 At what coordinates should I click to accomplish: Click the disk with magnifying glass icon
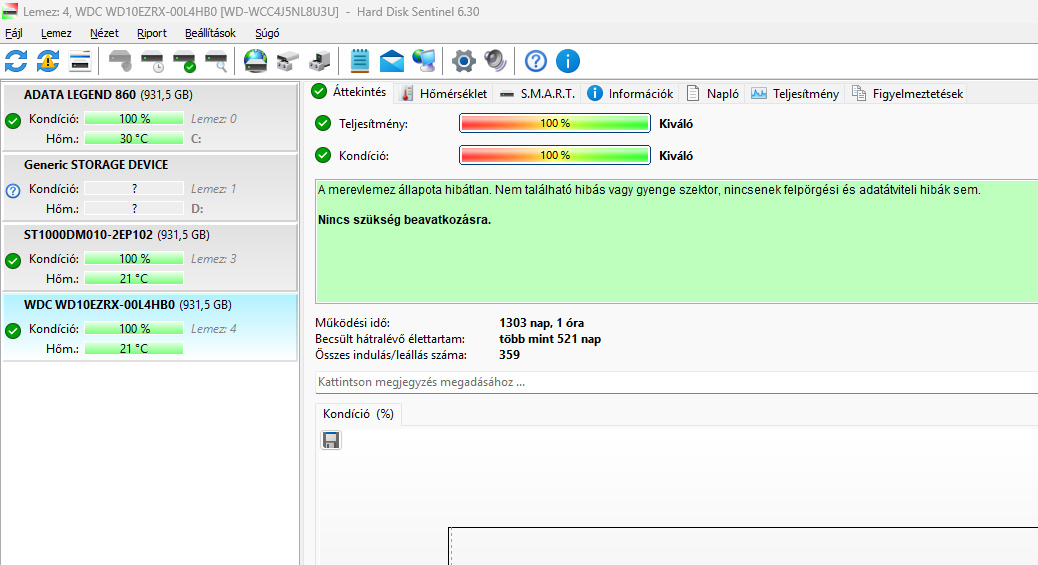[x=216, y=61]
